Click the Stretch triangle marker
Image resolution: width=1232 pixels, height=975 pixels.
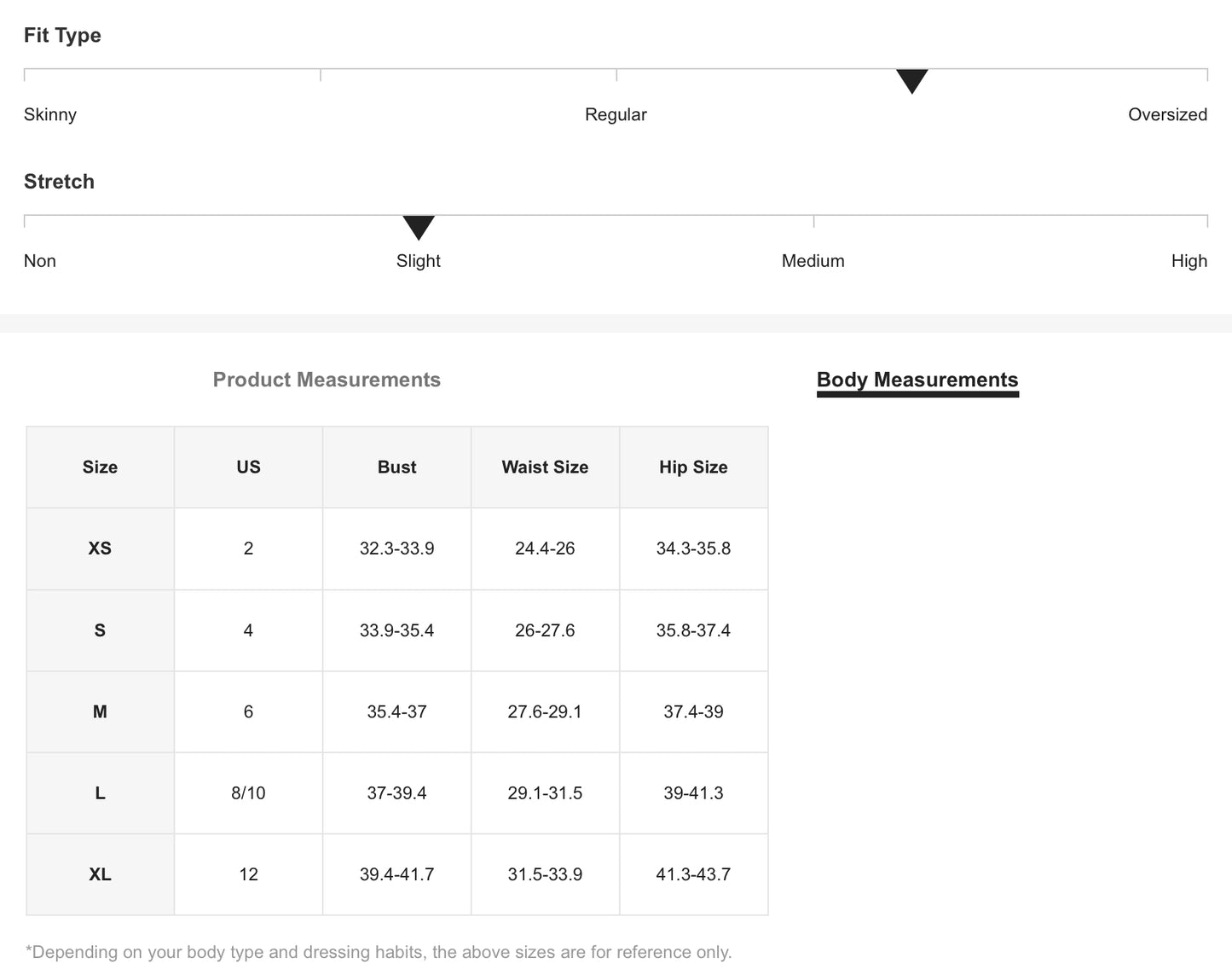(x=419, y=227)
